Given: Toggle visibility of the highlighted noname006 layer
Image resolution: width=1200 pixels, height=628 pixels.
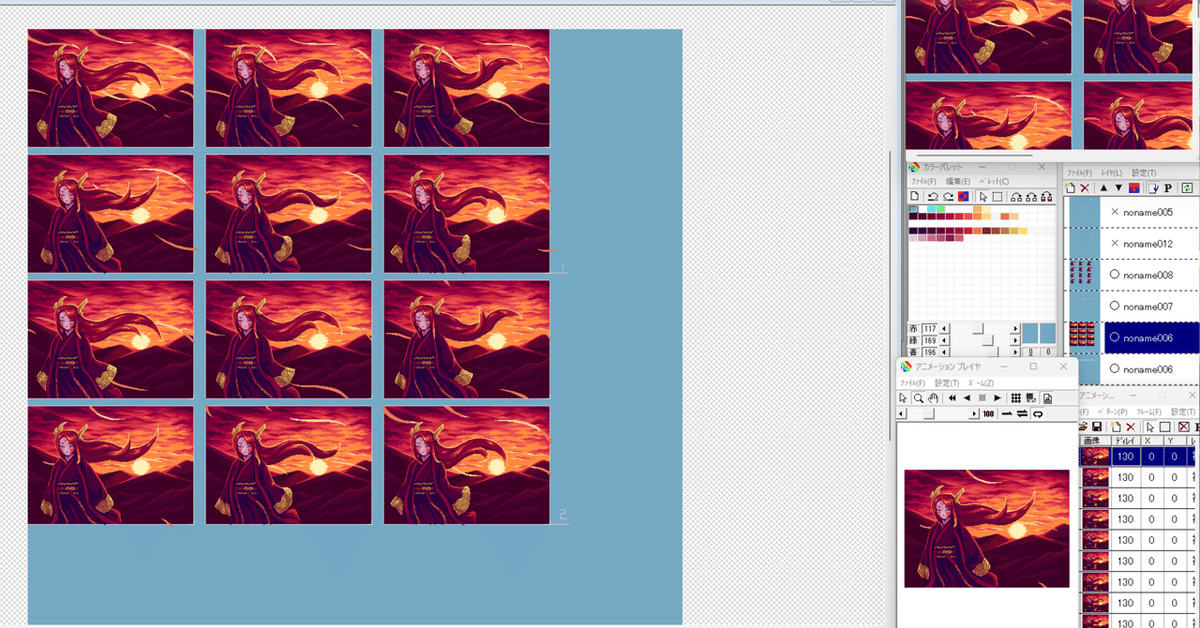Looking at the screenshot, I should (1115, 337).
